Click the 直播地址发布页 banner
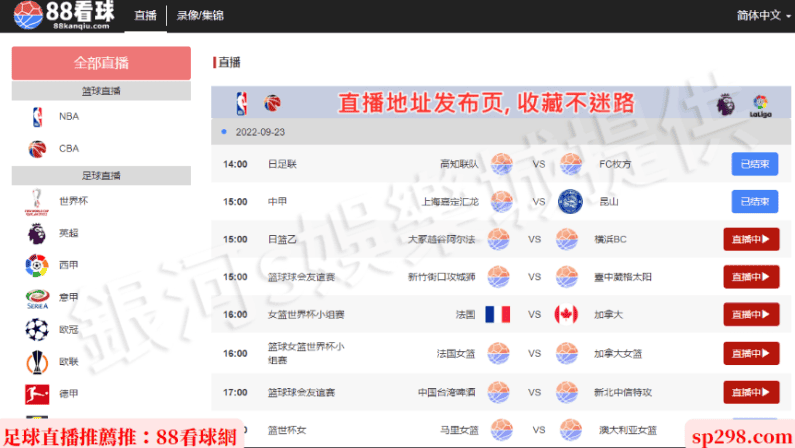The image size is (795, 448). coord(501,102)
